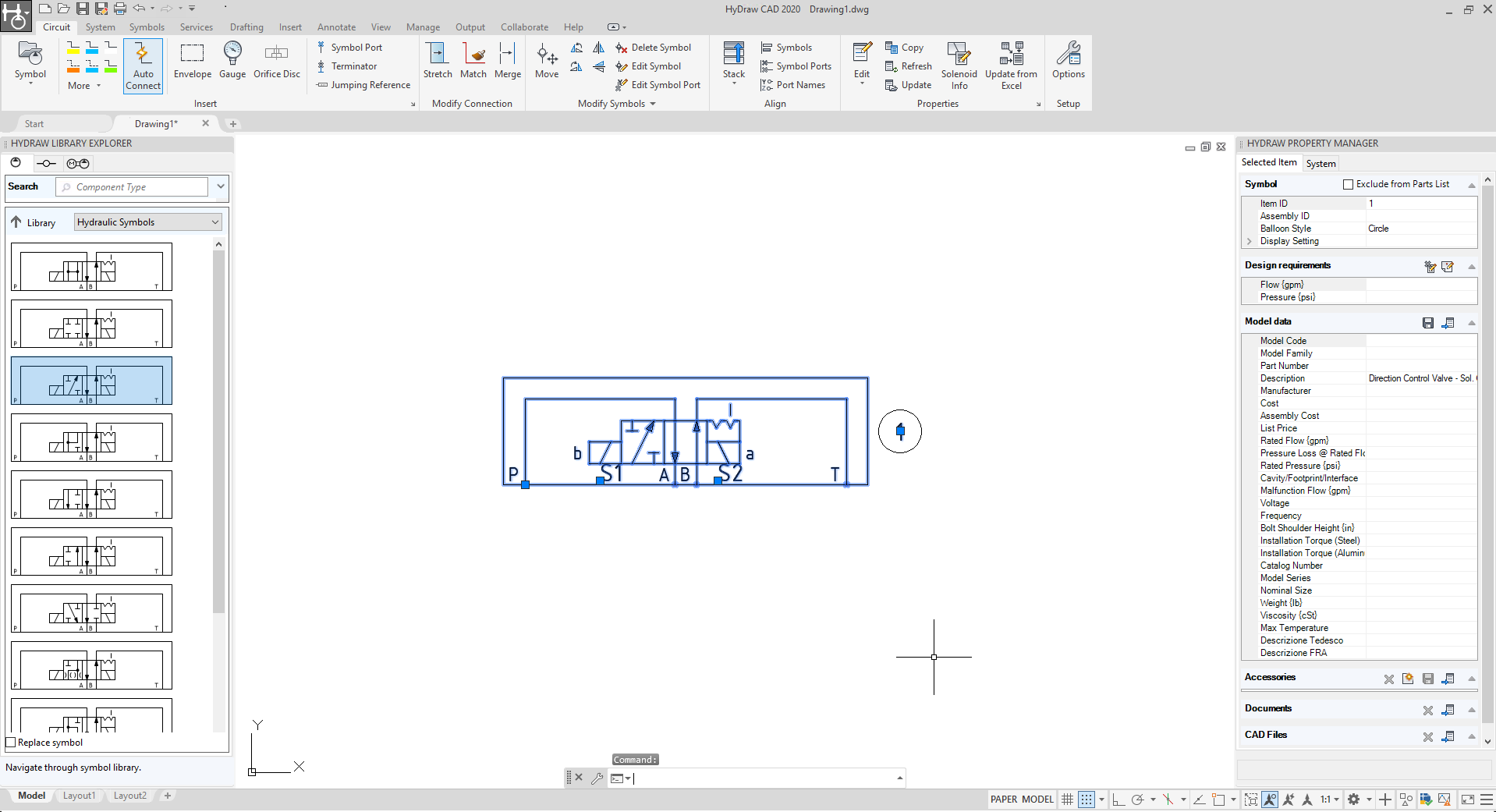This screenshot has width=1496, height=812.
Task: Select the first valve symbol thumbnail
Action: coord(92,267)
